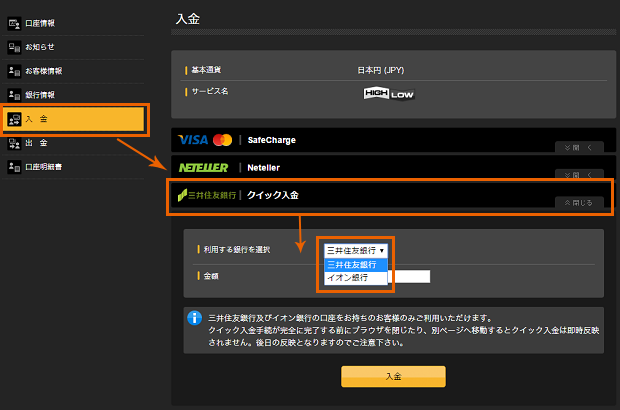
Task: Select the 出金 menu item
Action: (36, 143)
